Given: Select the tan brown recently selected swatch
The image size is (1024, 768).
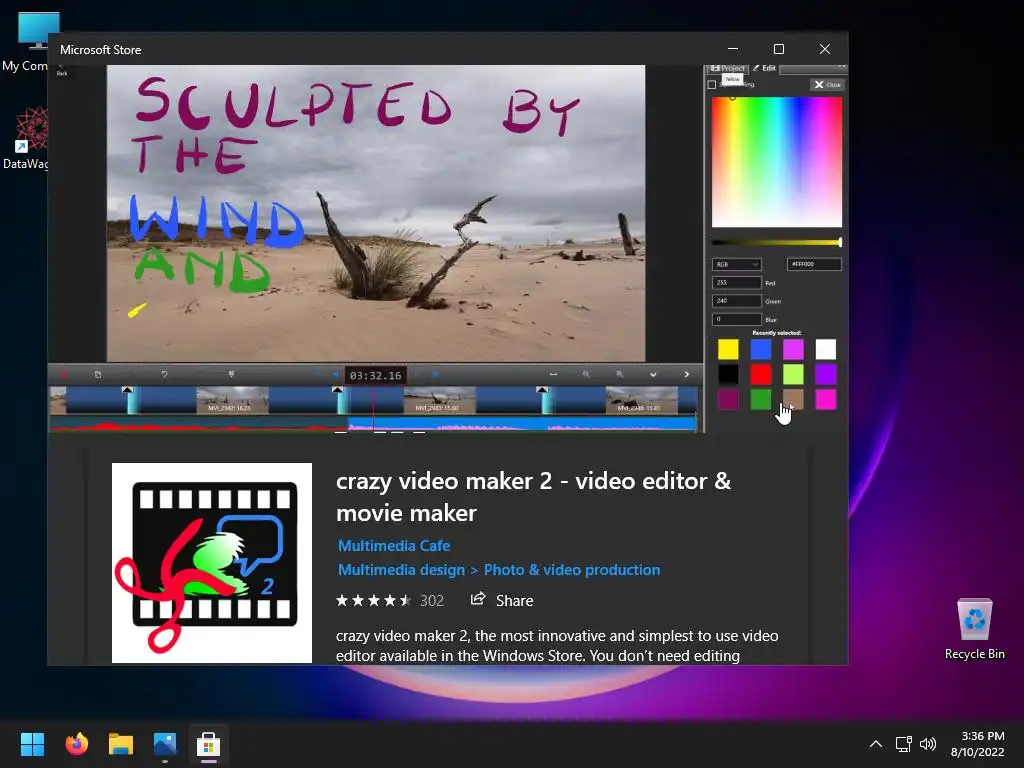Looking at the screenshot, I should (793, 399).
